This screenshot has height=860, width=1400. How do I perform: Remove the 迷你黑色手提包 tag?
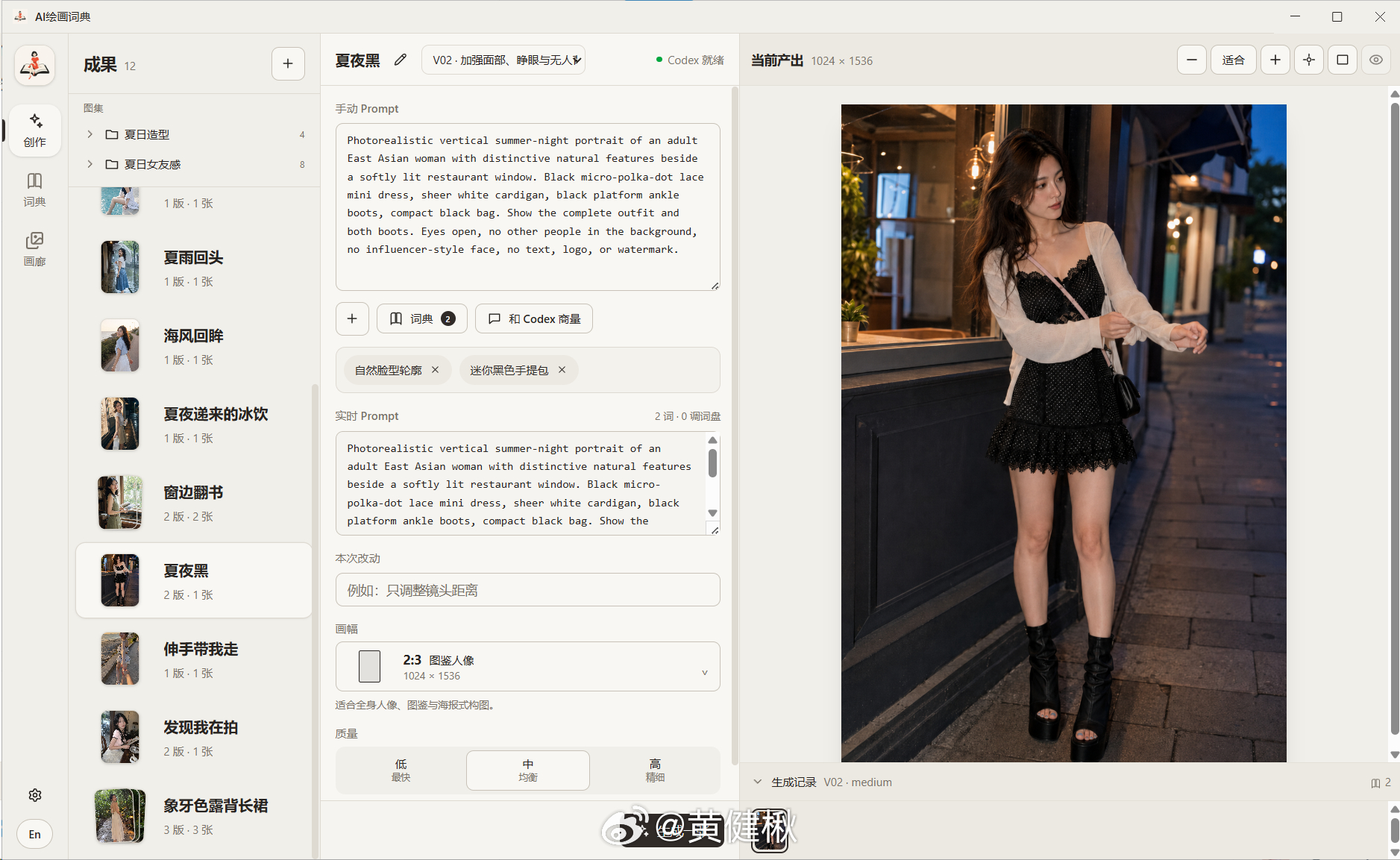(562, 370)
